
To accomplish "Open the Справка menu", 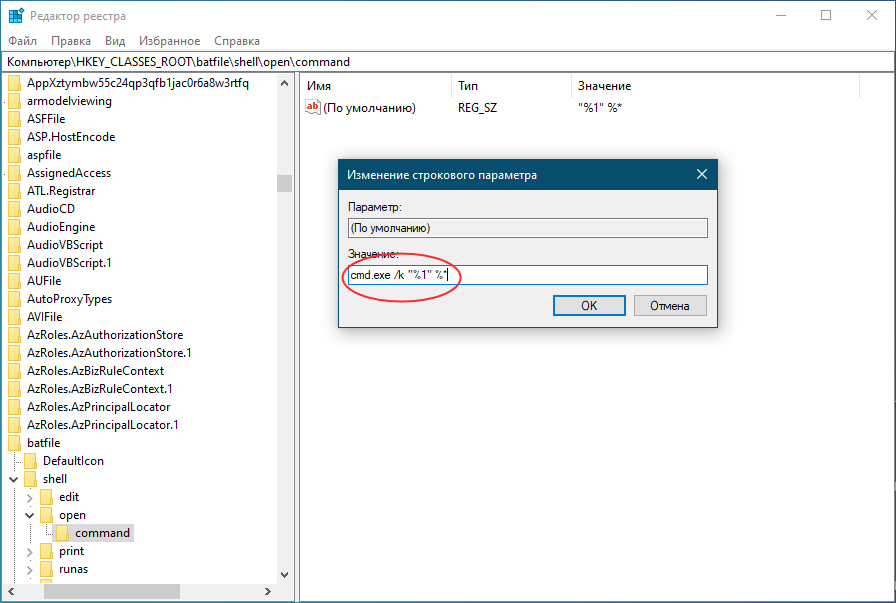I will pyautogui.click(x=237, y=41).
